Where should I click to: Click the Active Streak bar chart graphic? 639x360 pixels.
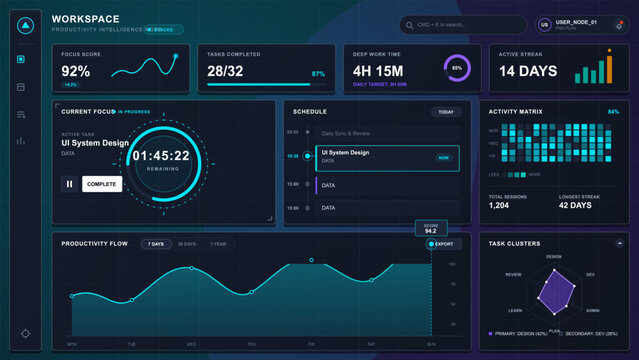[594, 66]
